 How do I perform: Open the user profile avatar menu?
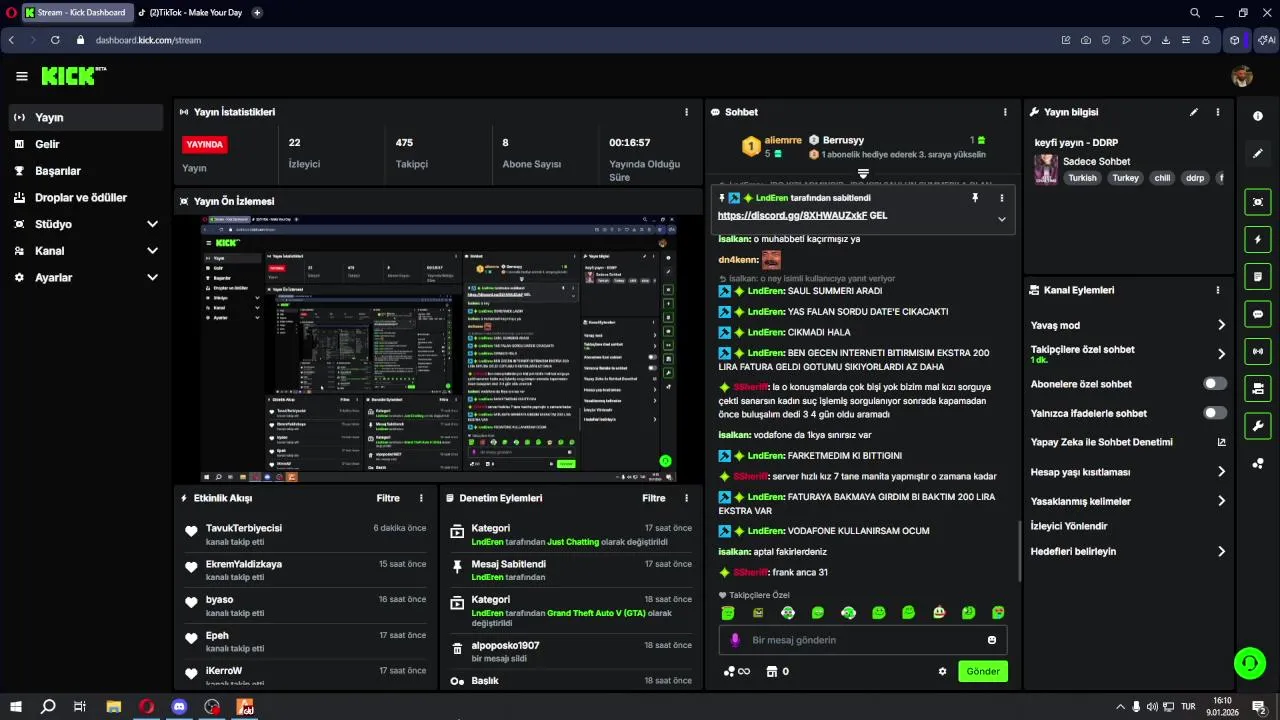click(1241, 76)
